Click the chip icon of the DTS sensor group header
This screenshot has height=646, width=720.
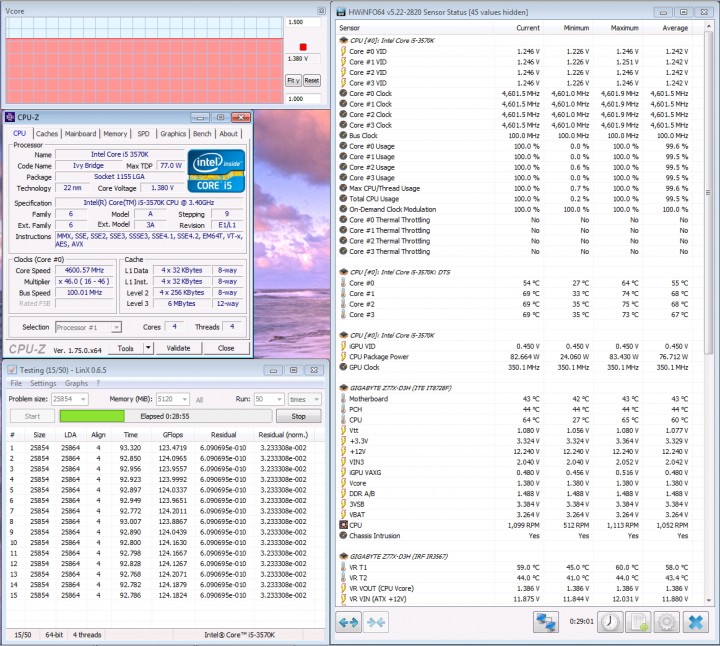point(343,272)
